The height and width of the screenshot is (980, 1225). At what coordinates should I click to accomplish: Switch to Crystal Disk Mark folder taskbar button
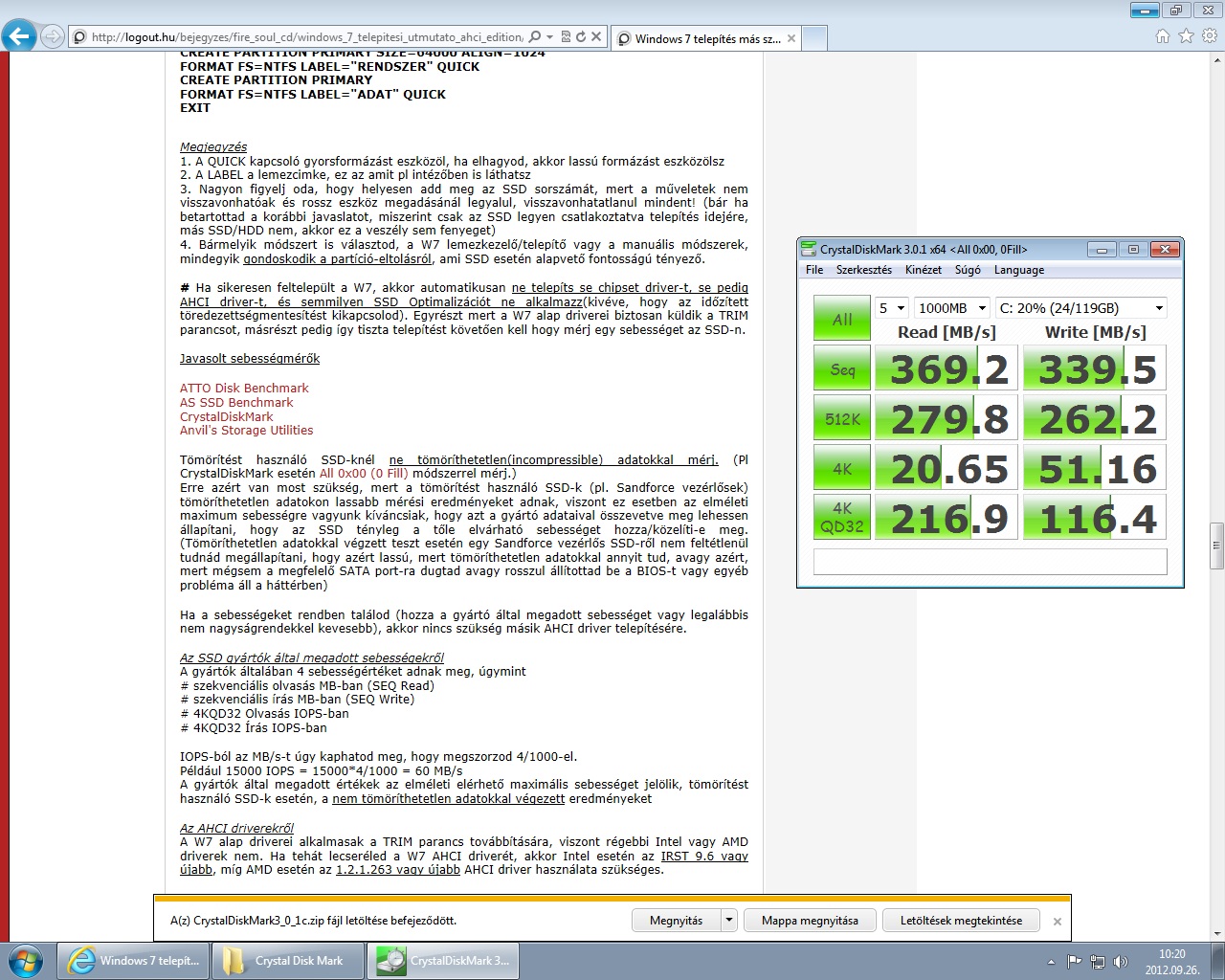pos(288,961)
